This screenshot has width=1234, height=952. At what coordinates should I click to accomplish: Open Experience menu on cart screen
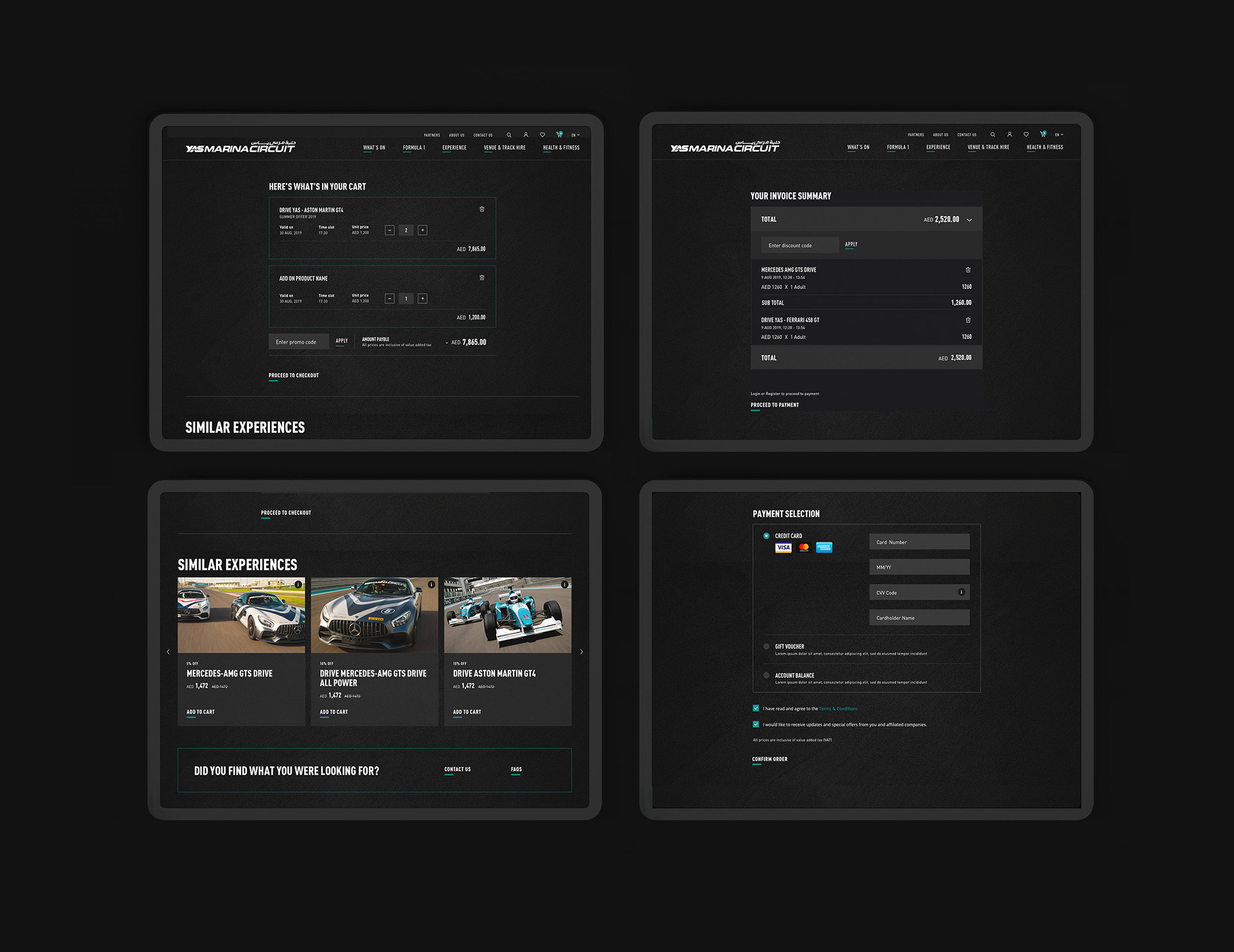tap(454, 148)
